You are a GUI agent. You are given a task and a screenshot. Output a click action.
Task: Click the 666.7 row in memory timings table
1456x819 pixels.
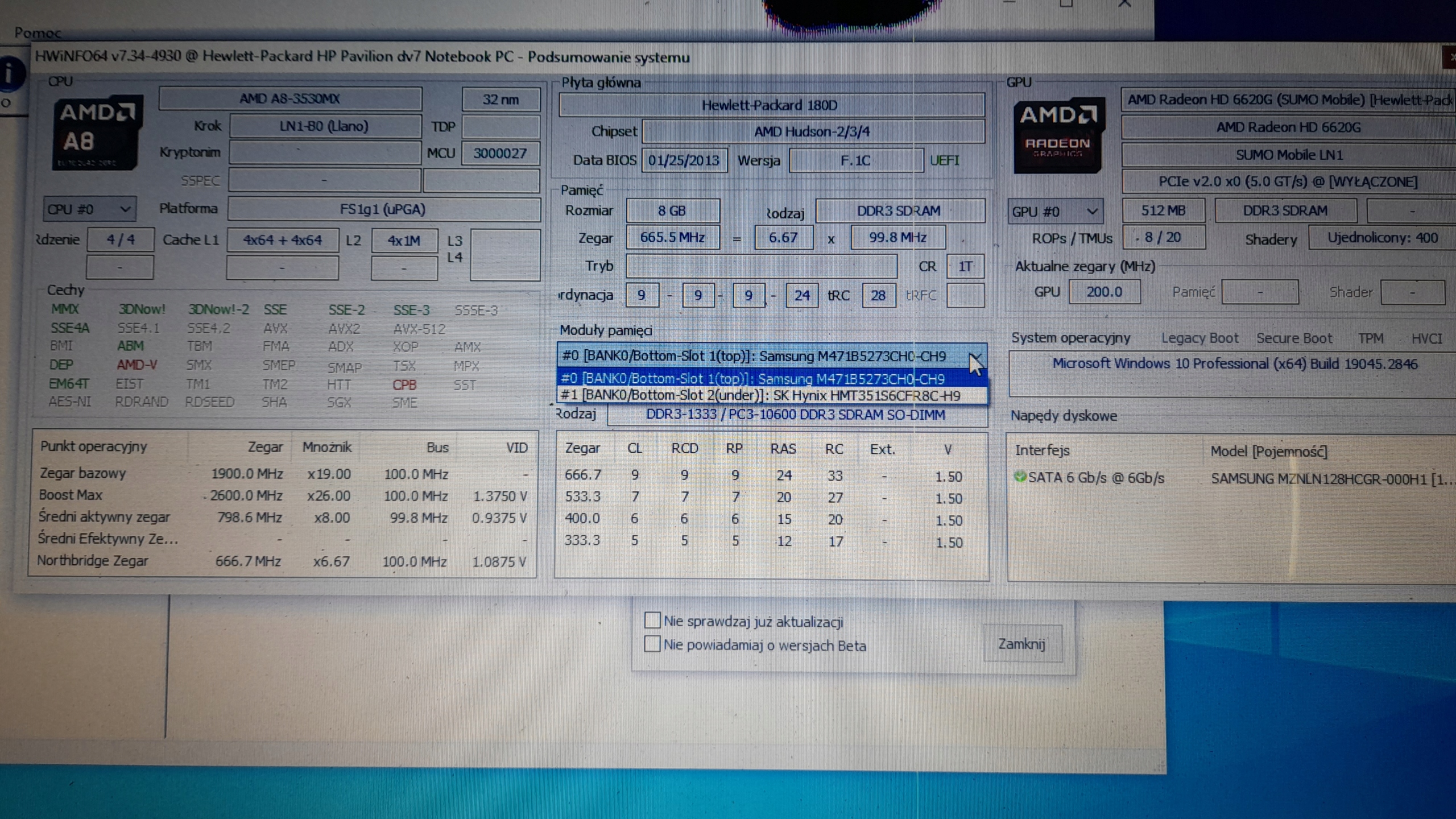[x=771, y=475]
